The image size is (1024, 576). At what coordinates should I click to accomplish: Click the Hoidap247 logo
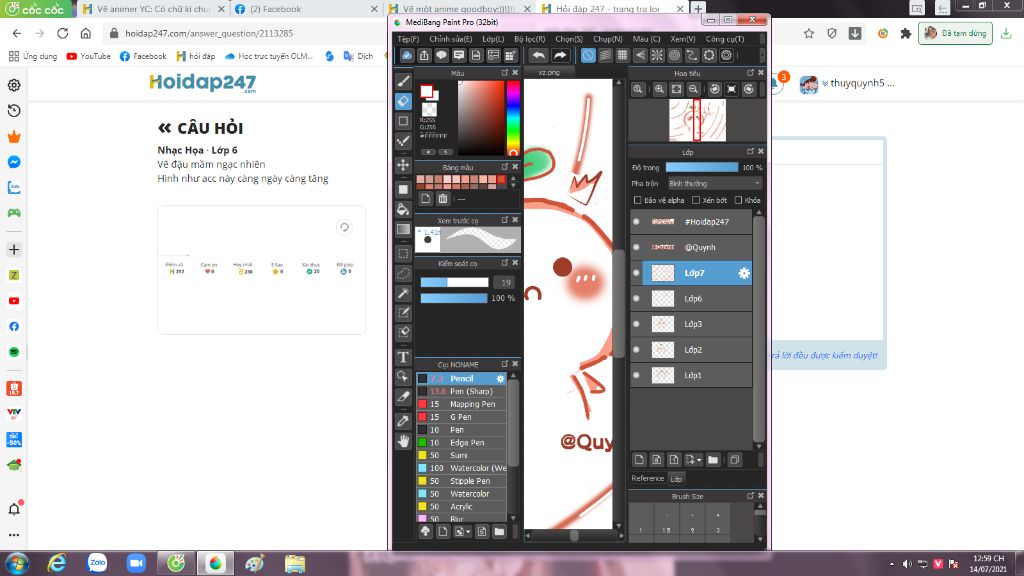(x=202, y=83)
